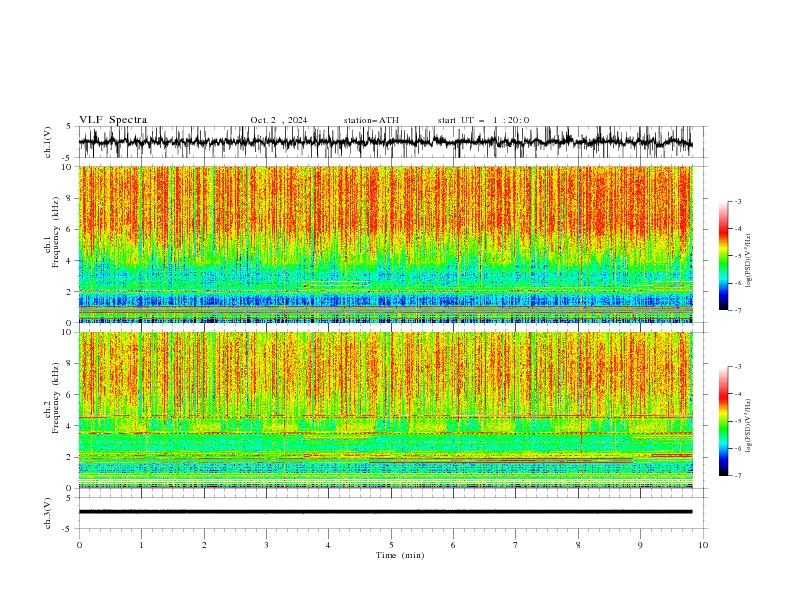This screenshot has height=612, width=792.
Task: Click the "5" tick on ch.1(V) axis
Action: click(x=71, y=127)
